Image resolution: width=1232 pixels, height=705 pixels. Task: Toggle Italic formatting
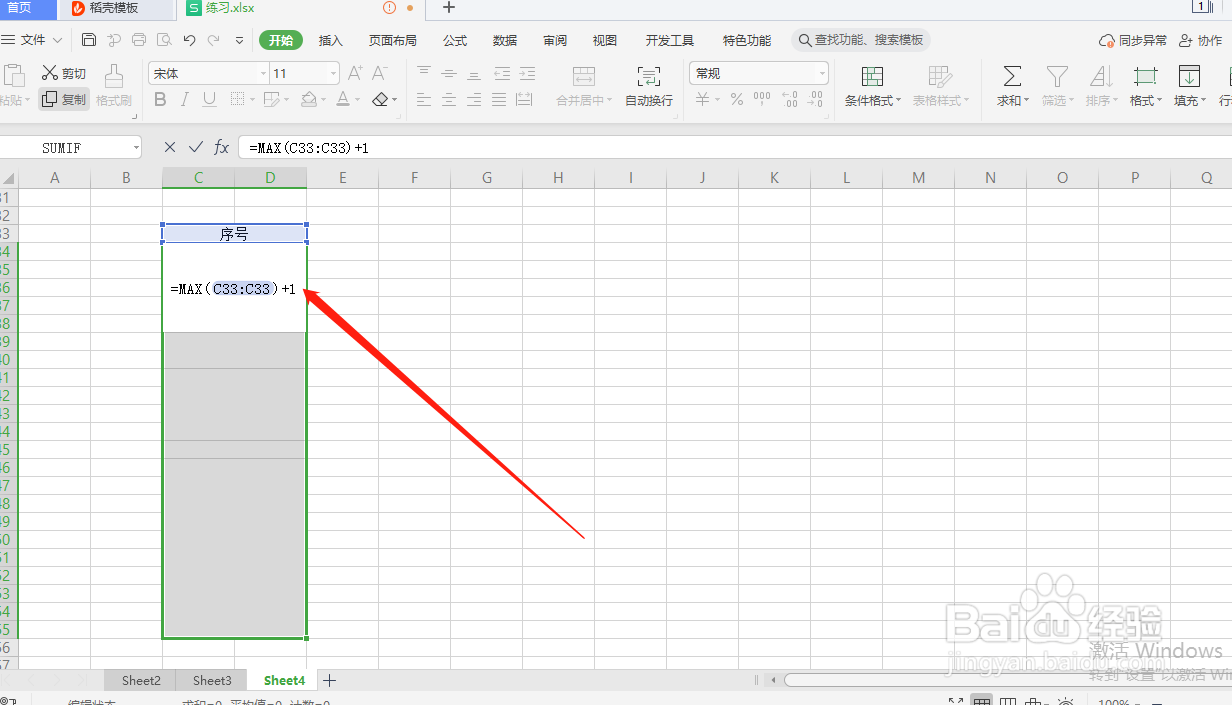pos(185,99)
